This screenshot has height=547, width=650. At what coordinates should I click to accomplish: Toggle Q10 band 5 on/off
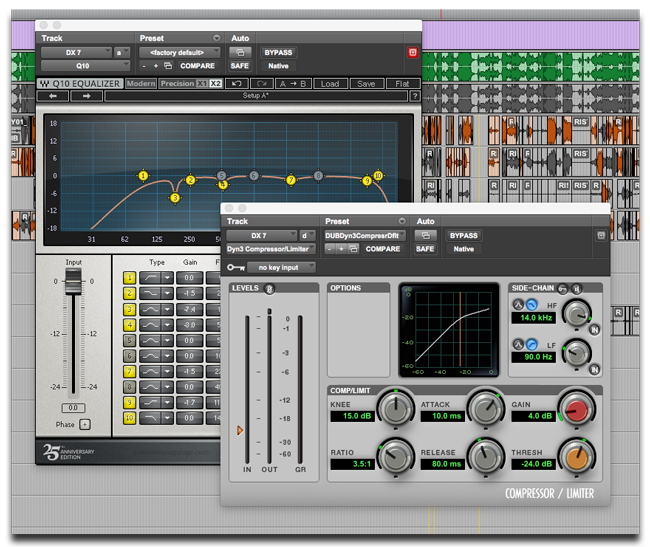129,341
